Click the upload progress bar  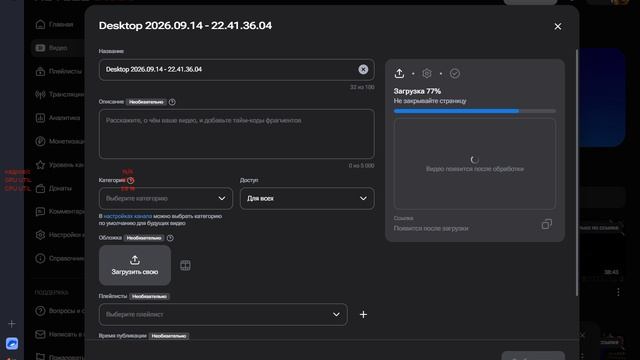click(x=475, y=111)
